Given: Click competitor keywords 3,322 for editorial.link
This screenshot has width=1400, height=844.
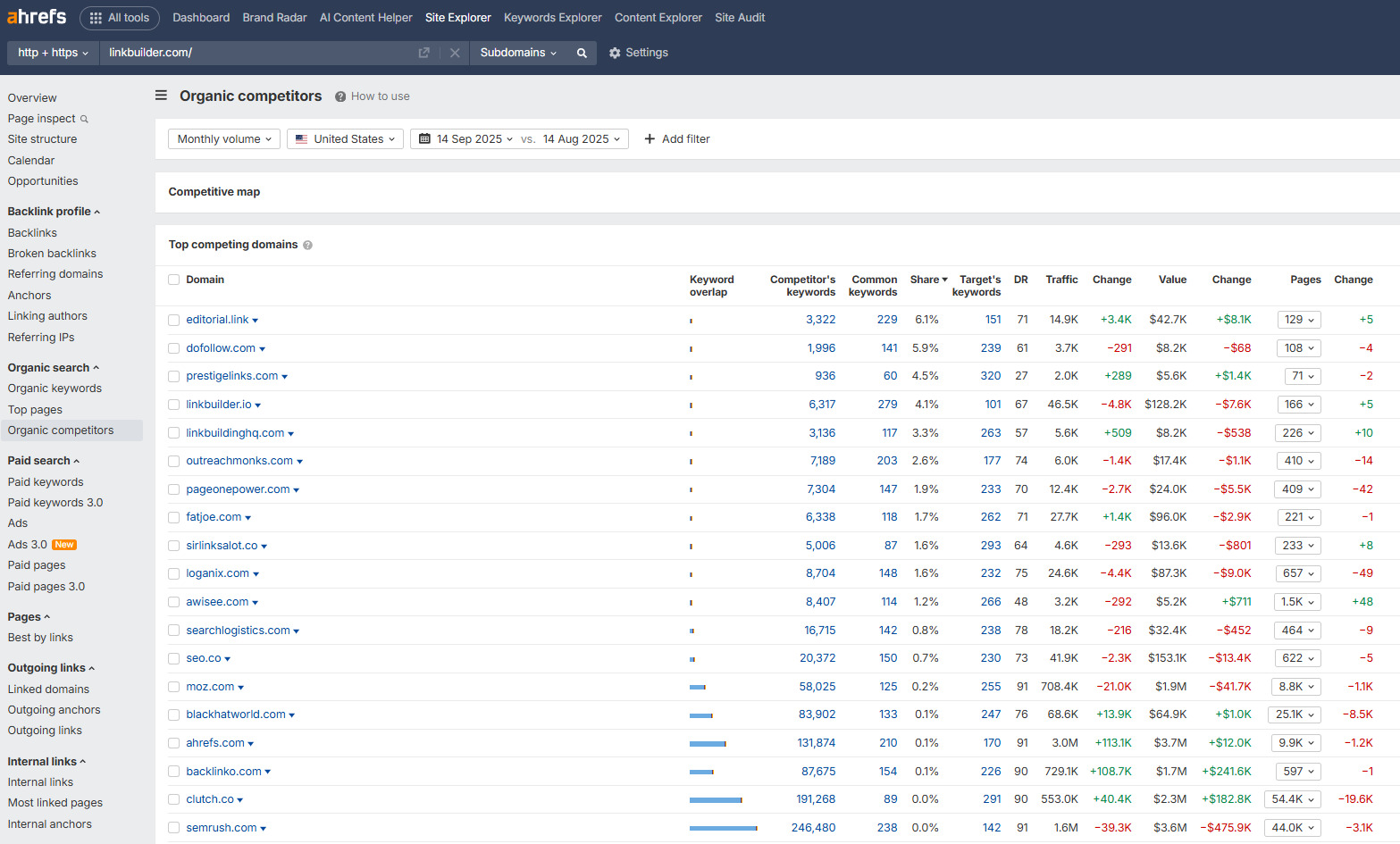Looking at the screenshot, I should coord(820,320).
